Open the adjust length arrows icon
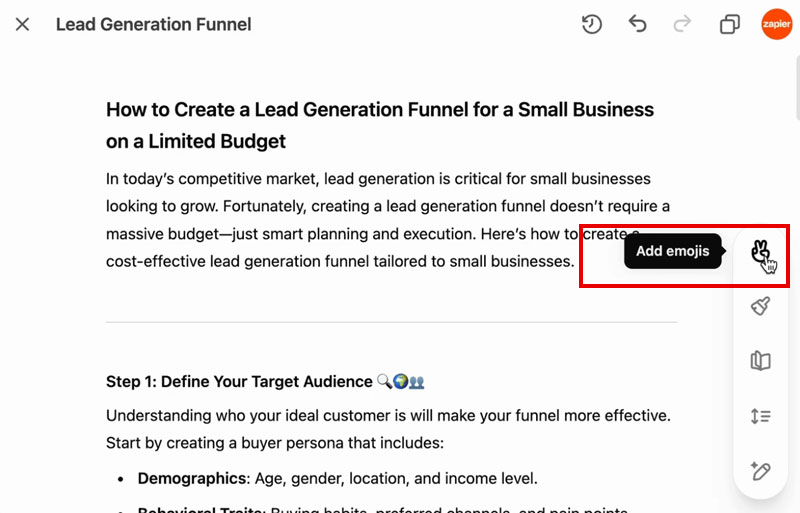This screenshot has height=513, width=800. (x=761, y=416)
